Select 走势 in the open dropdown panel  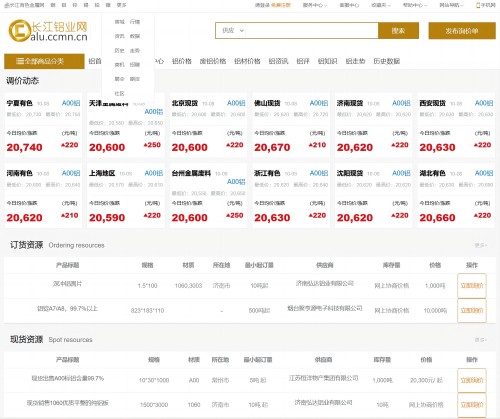pos(135,51)
